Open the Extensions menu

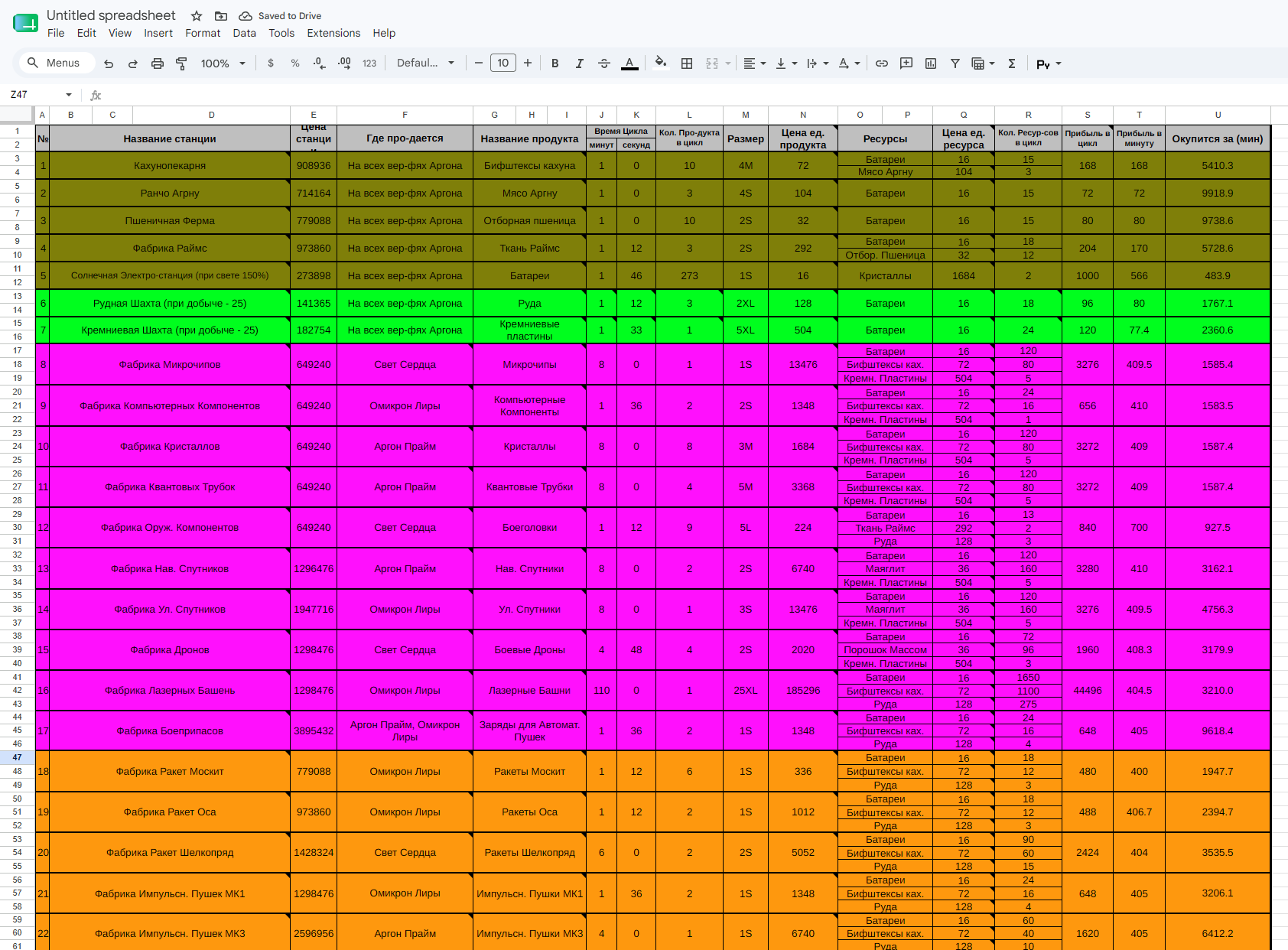tap(333, 33)
